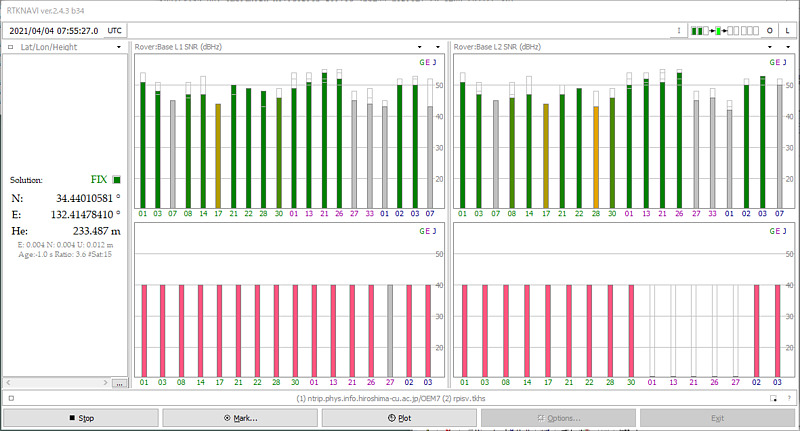Viewport: 800px width, 431px height.
Task: Click the E/N/U standard deviation line
Action: point(65,245)
